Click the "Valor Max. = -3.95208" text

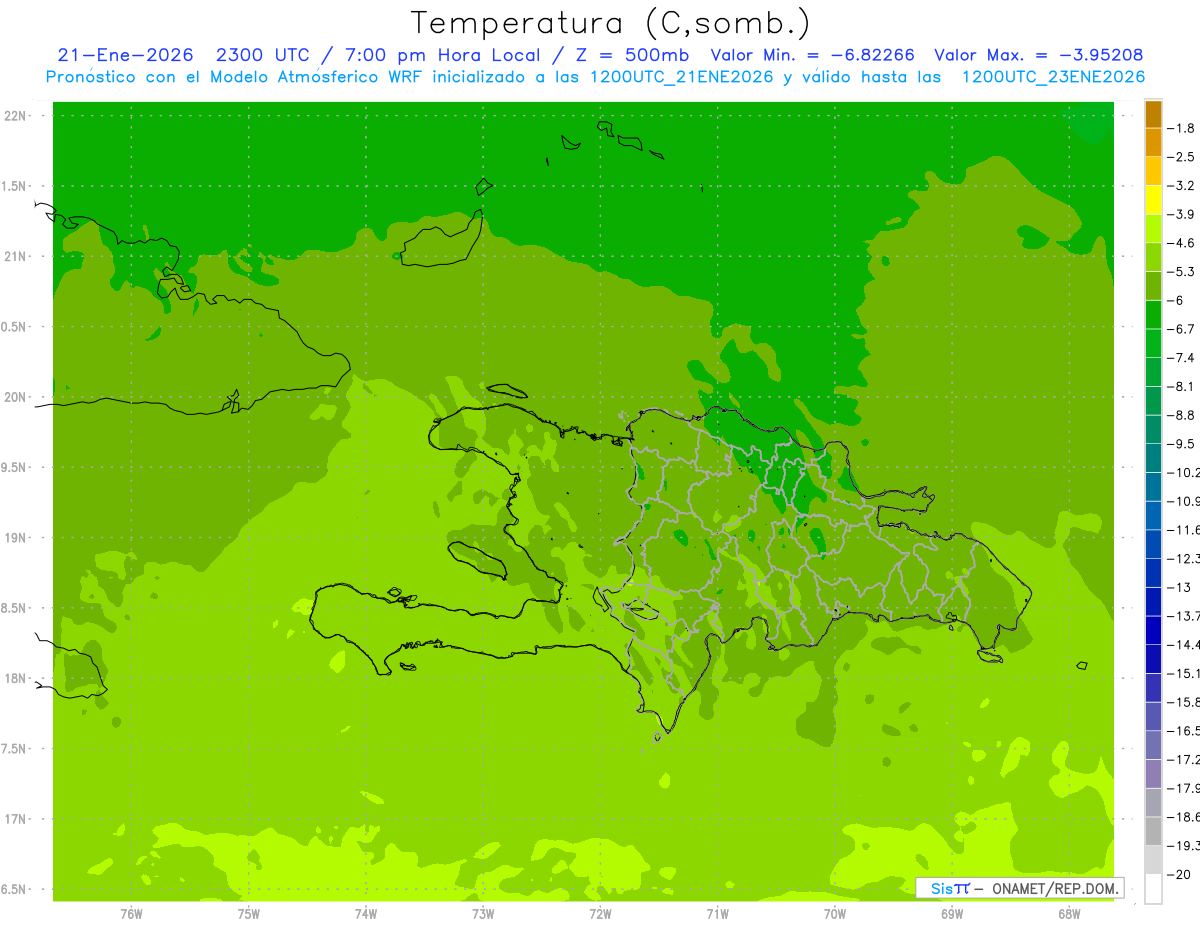click(x=1038, y=55)
